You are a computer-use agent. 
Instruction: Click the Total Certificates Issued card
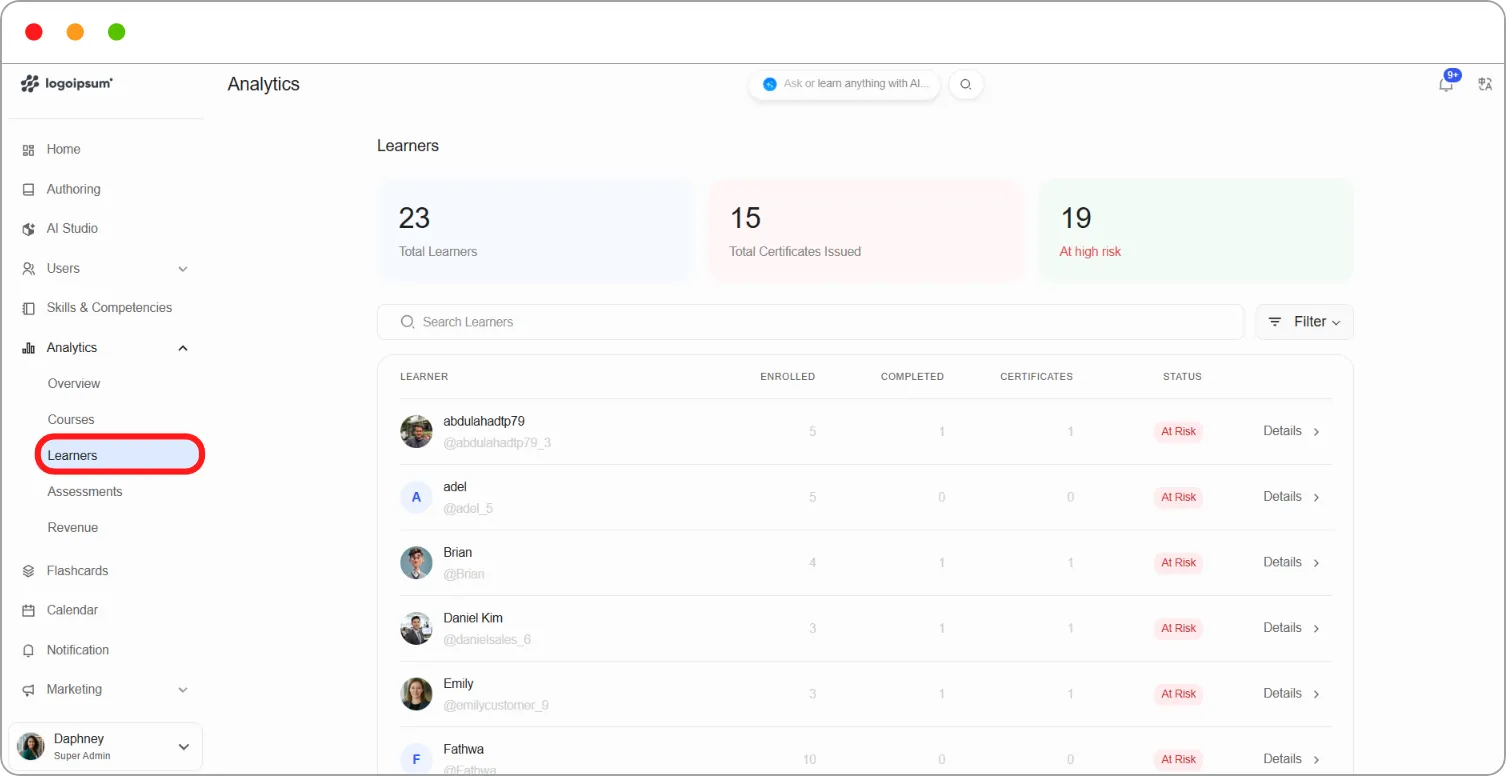coord(865,230)
